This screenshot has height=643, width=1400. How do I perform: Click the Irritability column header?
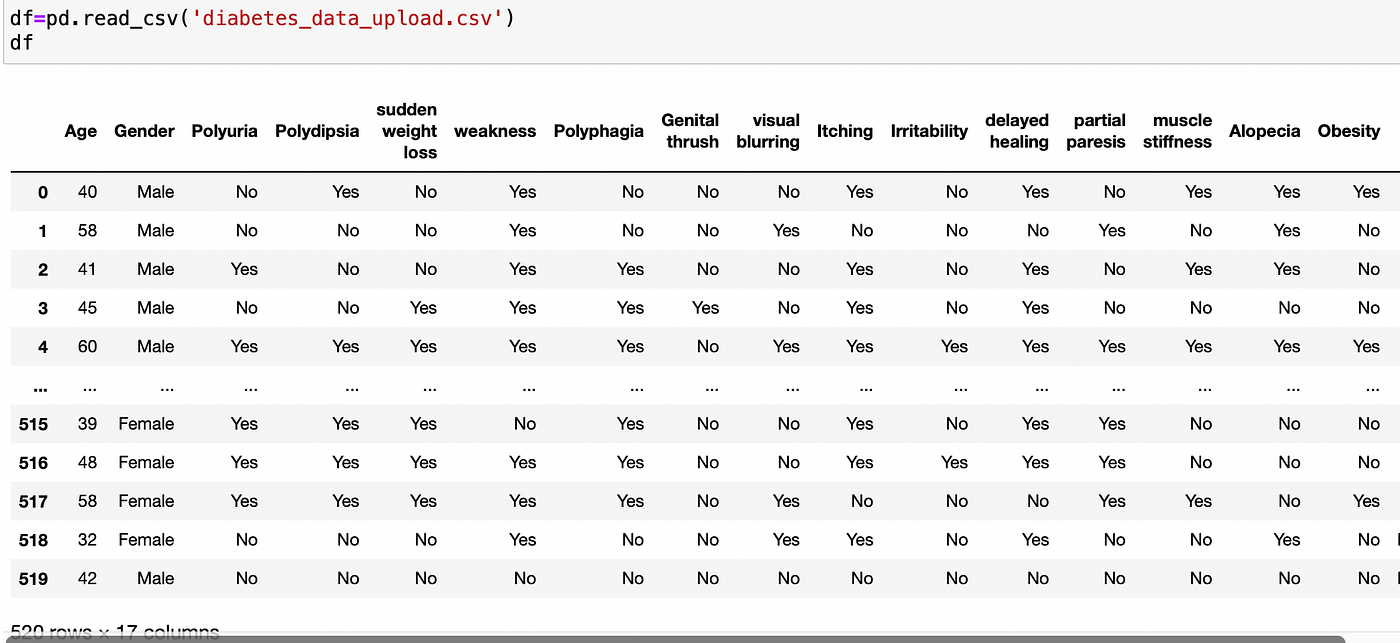pyautogui.click(x=929, y=131)
